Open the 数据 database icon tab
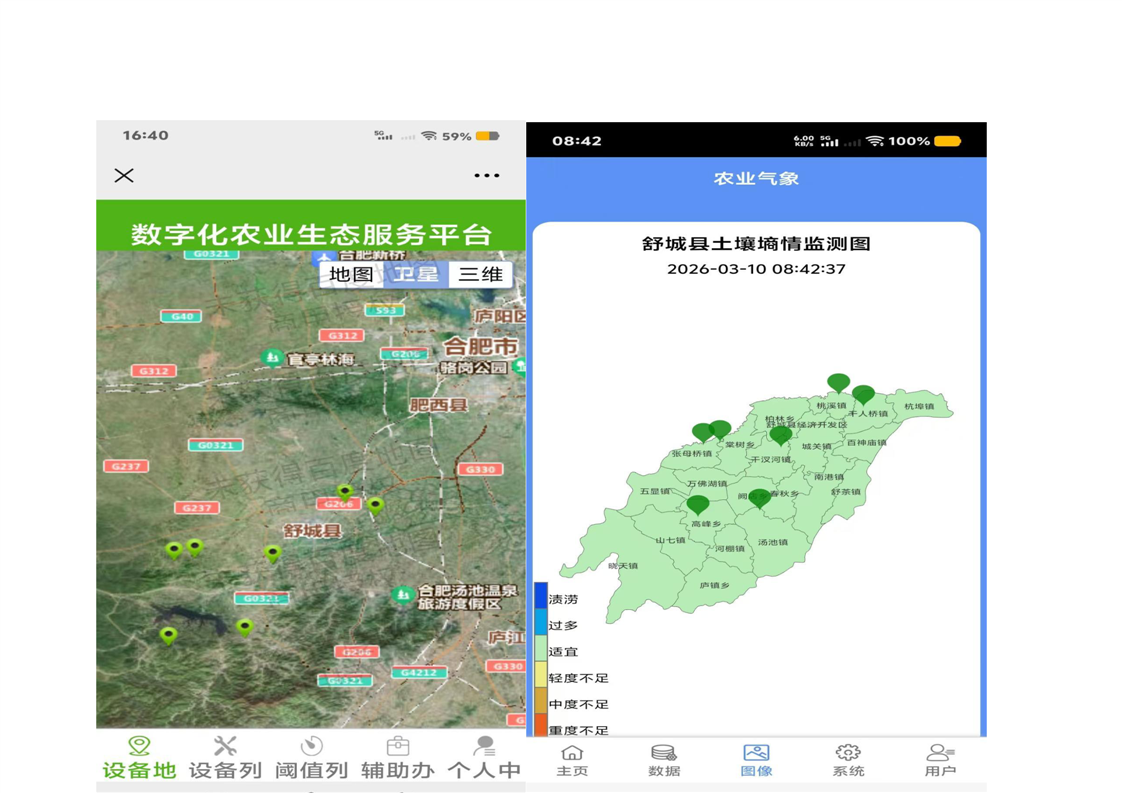The width and height of the screenshot is (1122, 793). point(664,760)
